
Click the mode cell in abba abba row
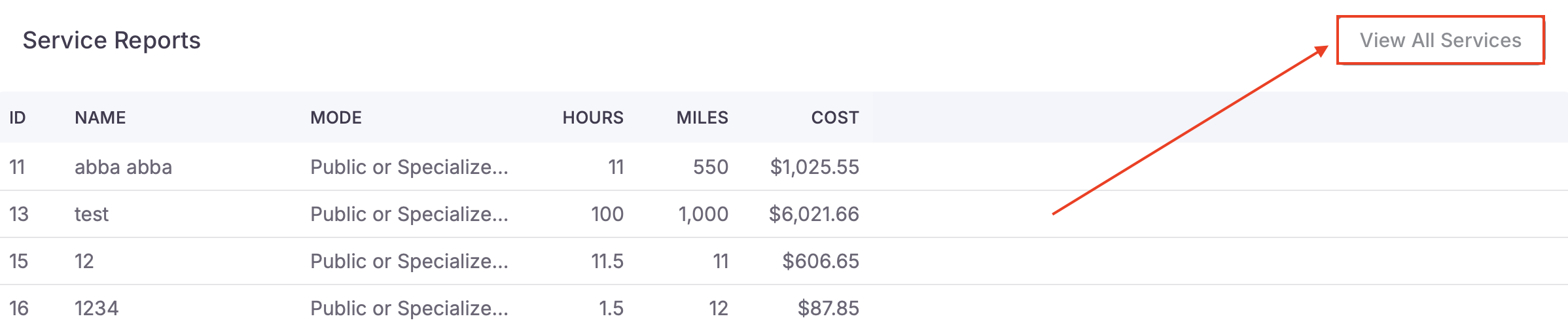coord(409,167)
